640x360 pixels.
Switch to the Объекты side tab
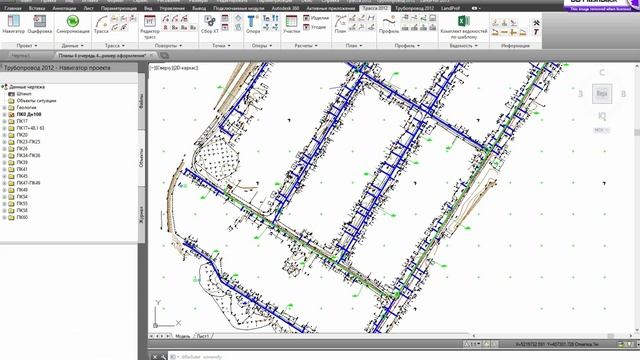pyautogui.click(x=142, y=158)
